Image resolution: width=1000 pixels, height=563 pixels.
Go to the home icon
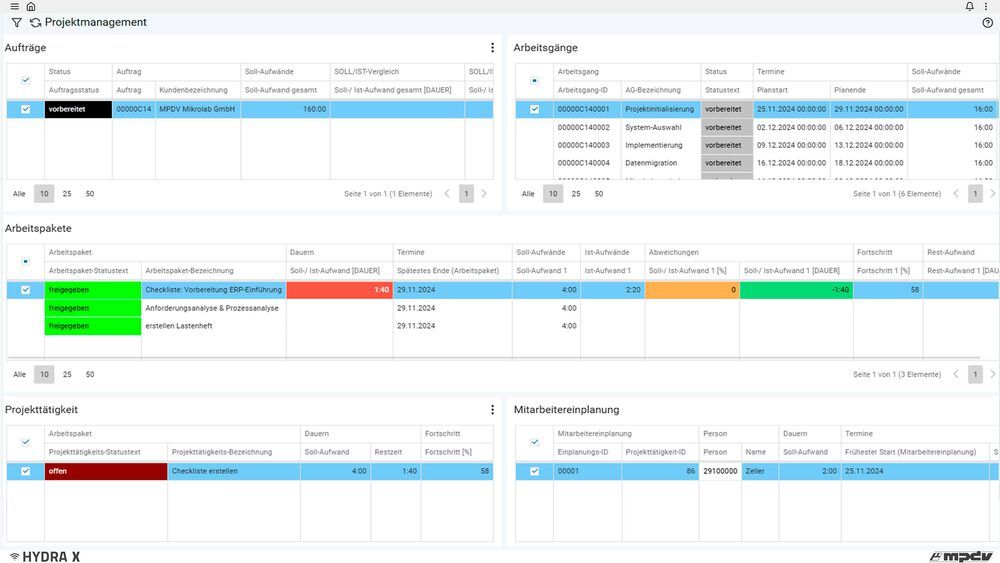click(x=31, y=6)
